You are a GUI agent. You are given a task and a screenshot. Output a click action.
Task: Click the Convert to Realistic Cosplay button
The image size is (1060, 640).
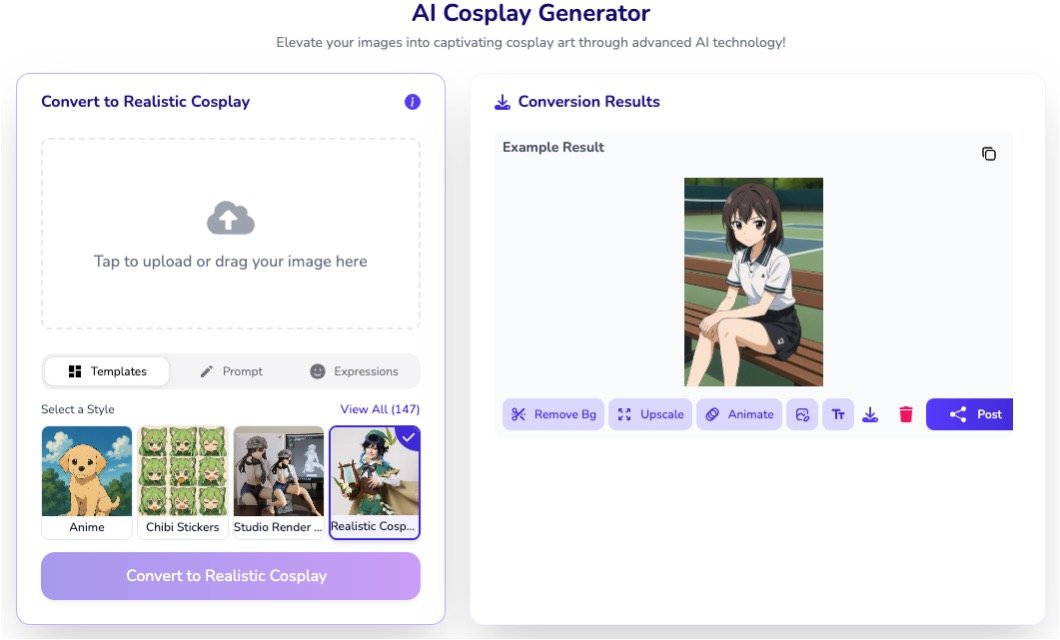tap(230, 576)
